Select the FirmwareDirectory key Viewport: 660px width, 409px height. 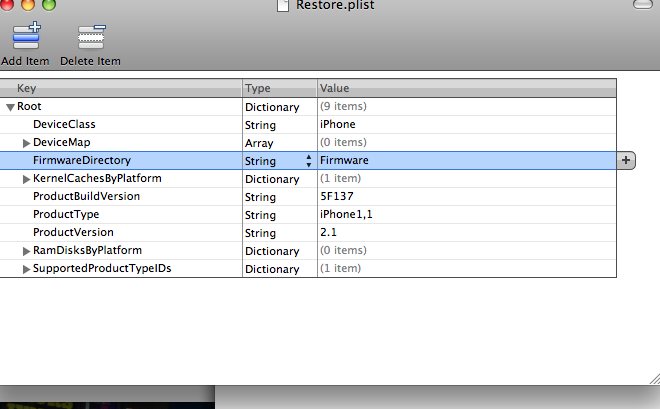(x=82, y=160)
